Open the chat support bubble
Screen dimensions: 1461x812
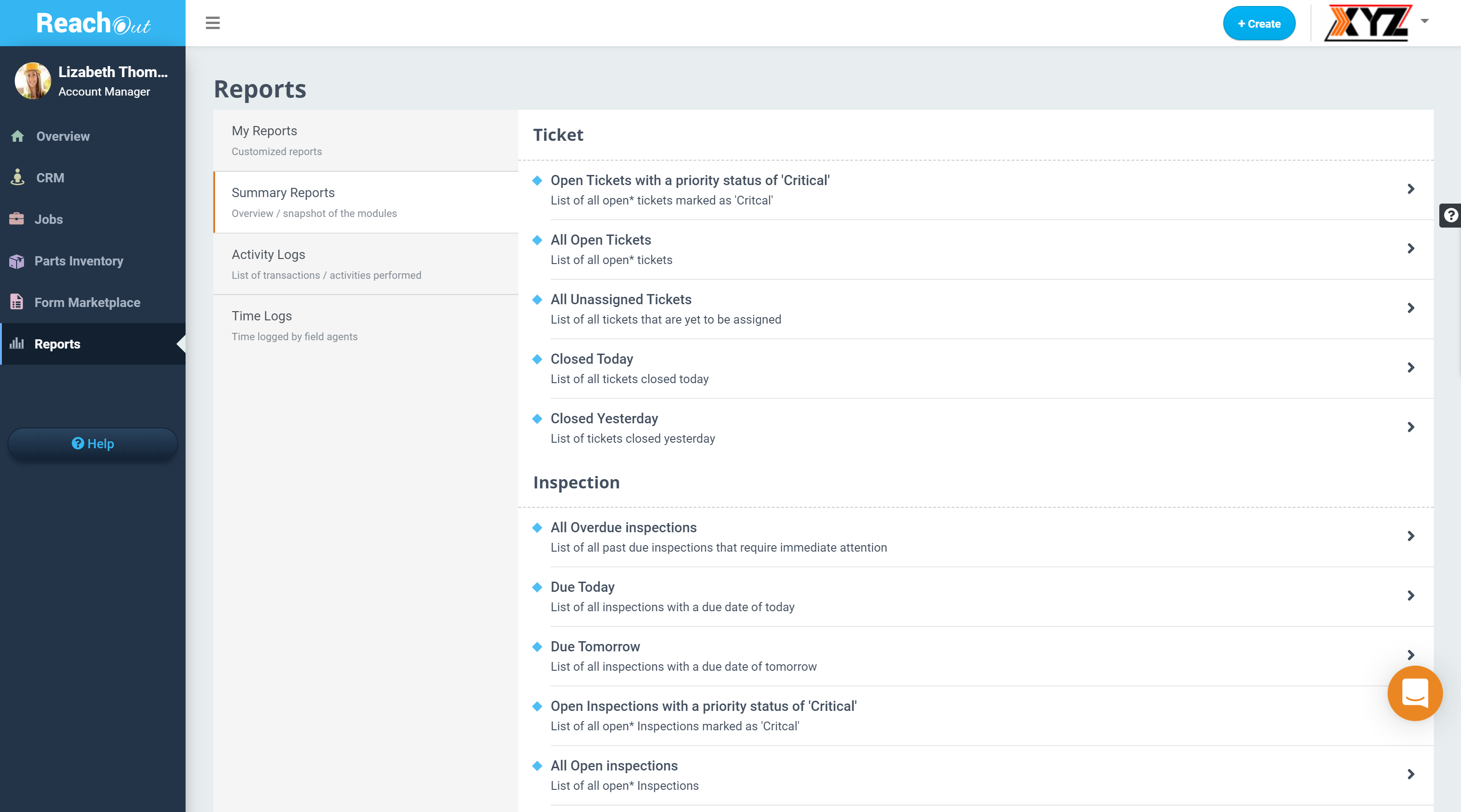click(1414, 693)
